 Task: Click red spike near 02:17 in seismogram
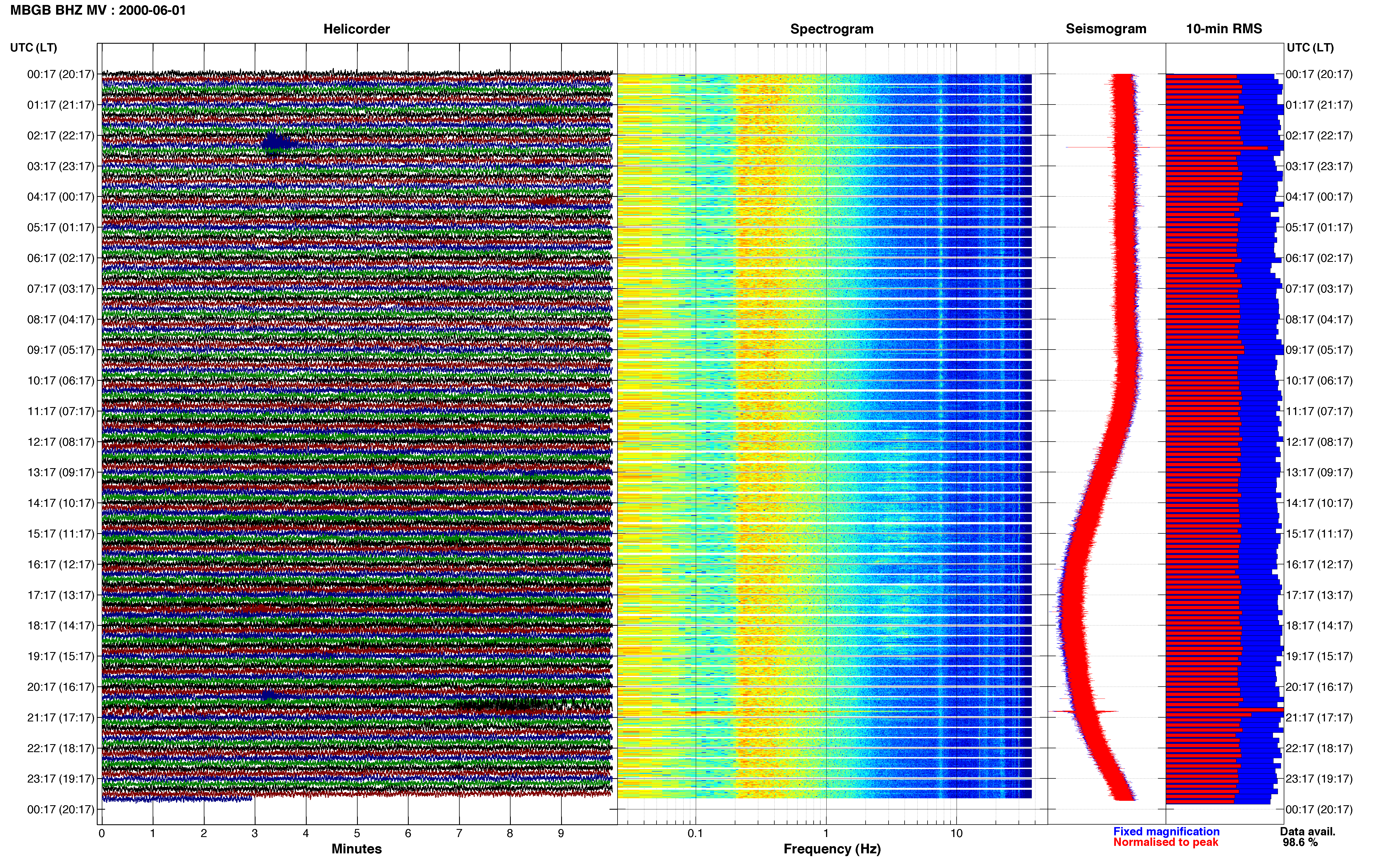(1115, 148)
